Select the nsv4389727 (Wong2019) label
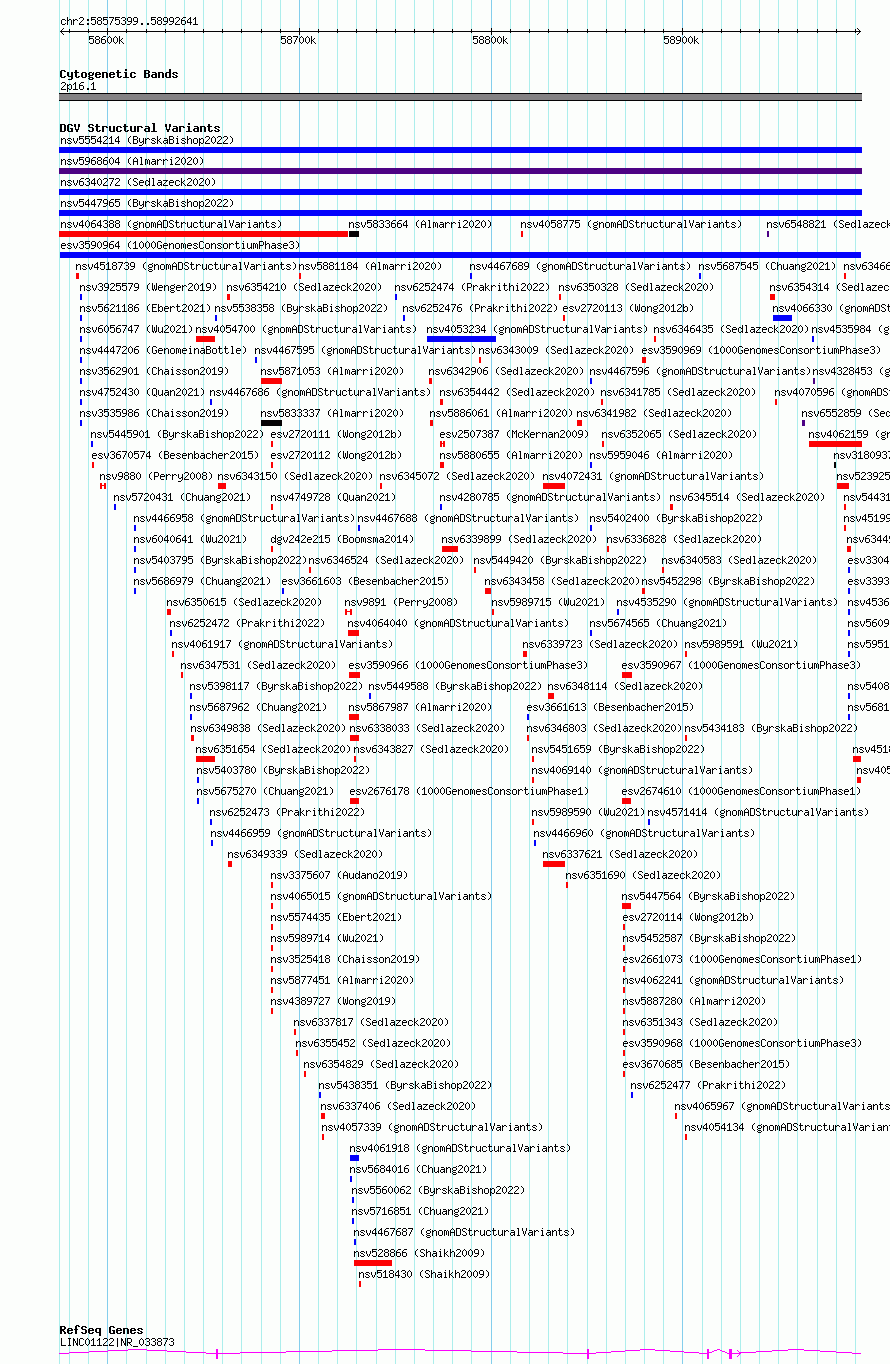 (333, 1001)
